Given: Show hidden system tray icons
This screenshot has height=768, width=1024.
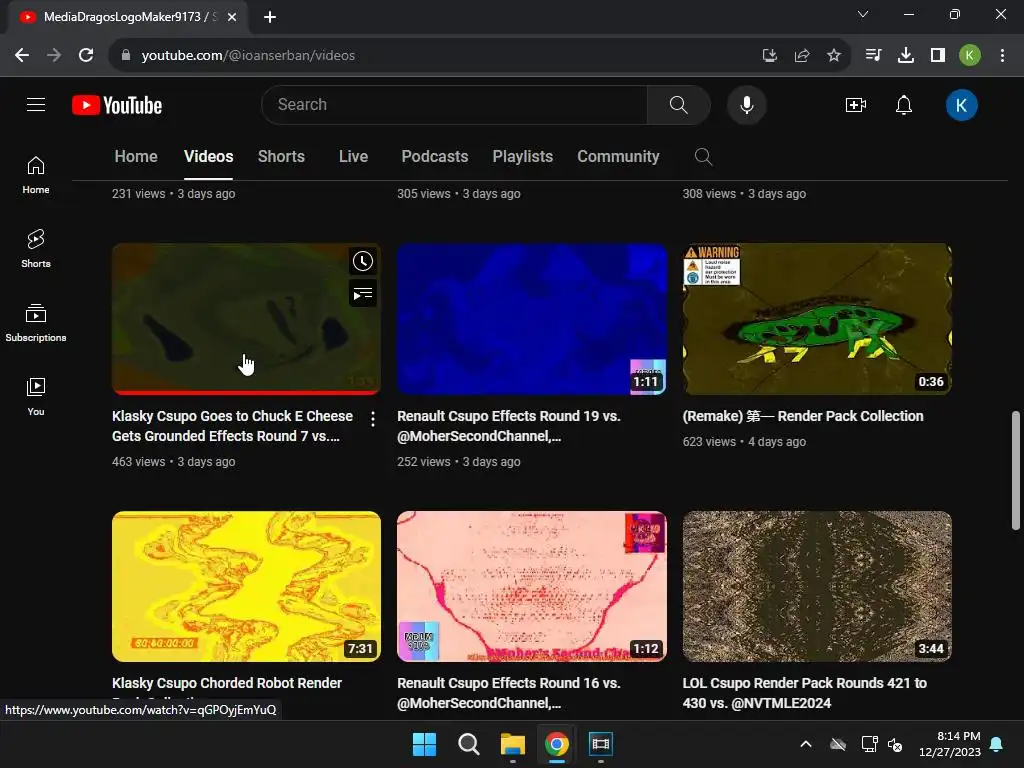Looking at the screenshot, I should (x=806, y=744).
